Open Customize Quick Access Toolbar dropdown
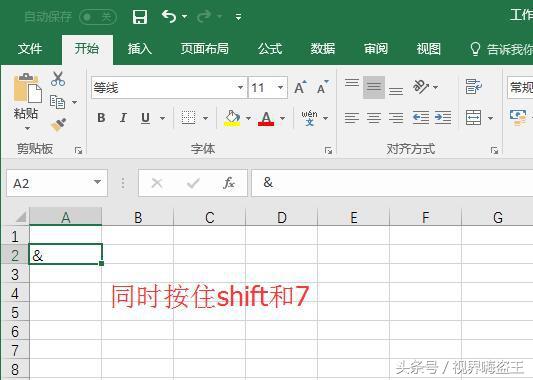This screenshot has height=380, width=533. 239,17
